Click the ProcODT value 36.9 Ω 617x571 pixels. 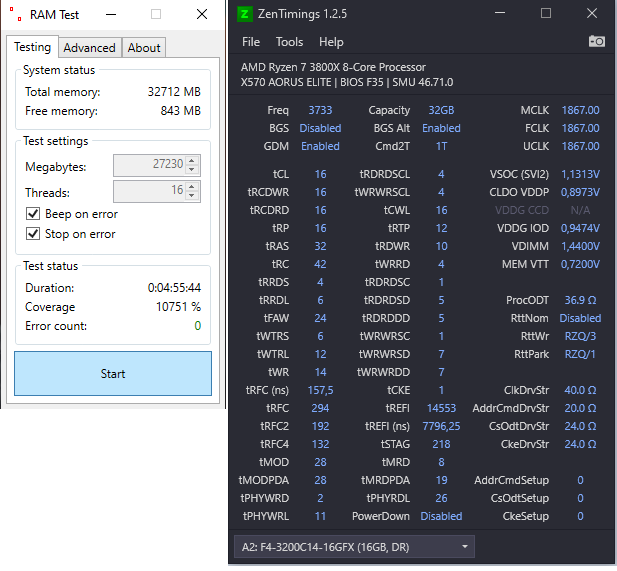point(580,300)
